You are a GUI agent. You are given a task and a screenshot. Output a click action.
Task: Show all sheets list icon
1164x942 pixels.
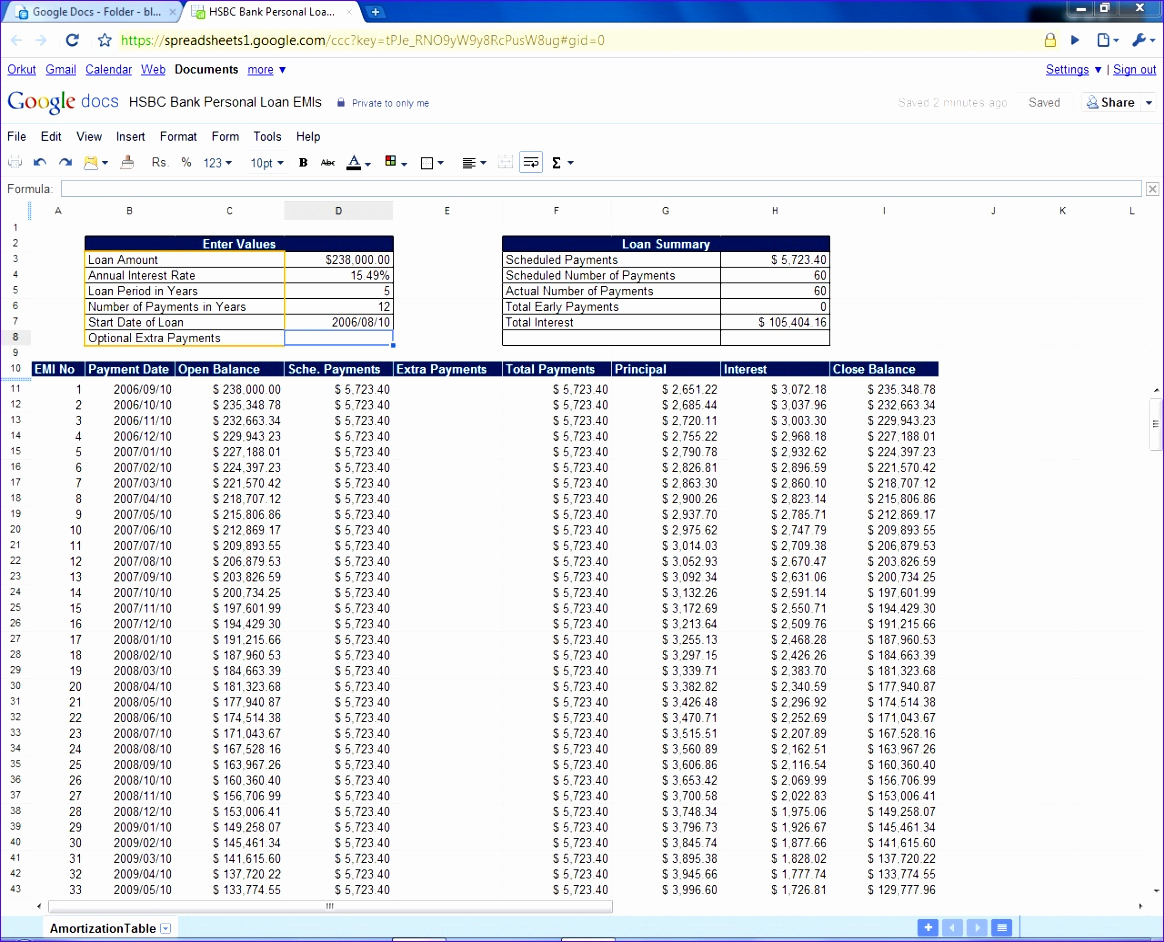click(x=1001, y=927)
